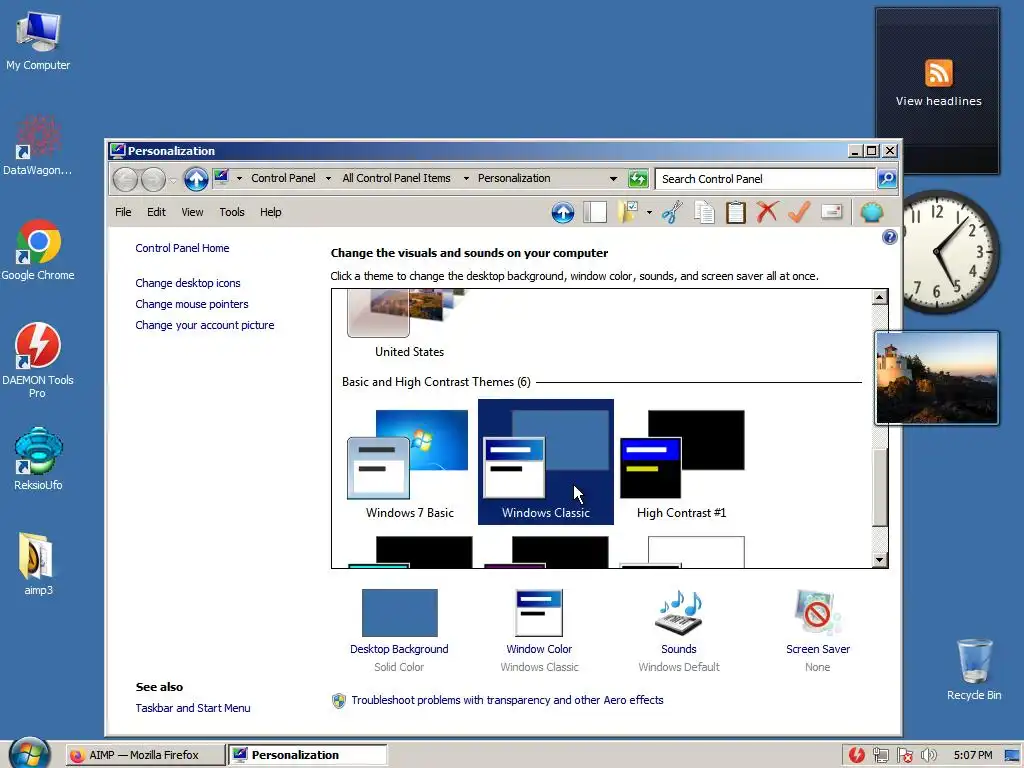Expand the recent pages dropdown arrow
This screenshot has height=768, width=1024.
click(173, 180)
